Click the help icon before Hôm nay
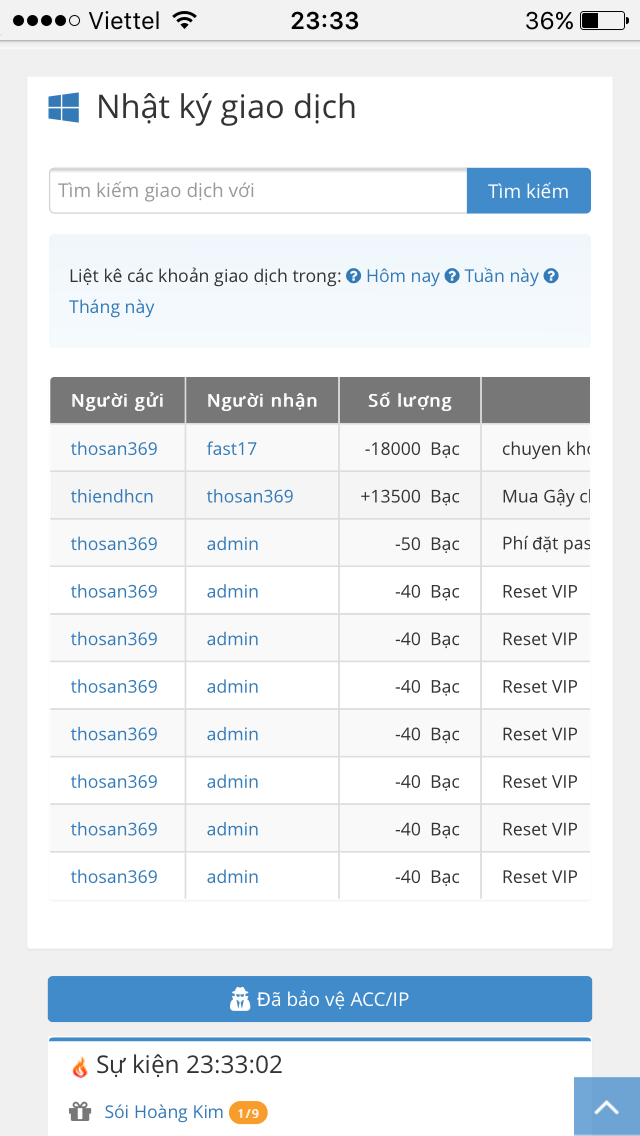Image resolution: width=640 pixels, height=1136 pixels. pyautogui.click(x=353, y=276)
